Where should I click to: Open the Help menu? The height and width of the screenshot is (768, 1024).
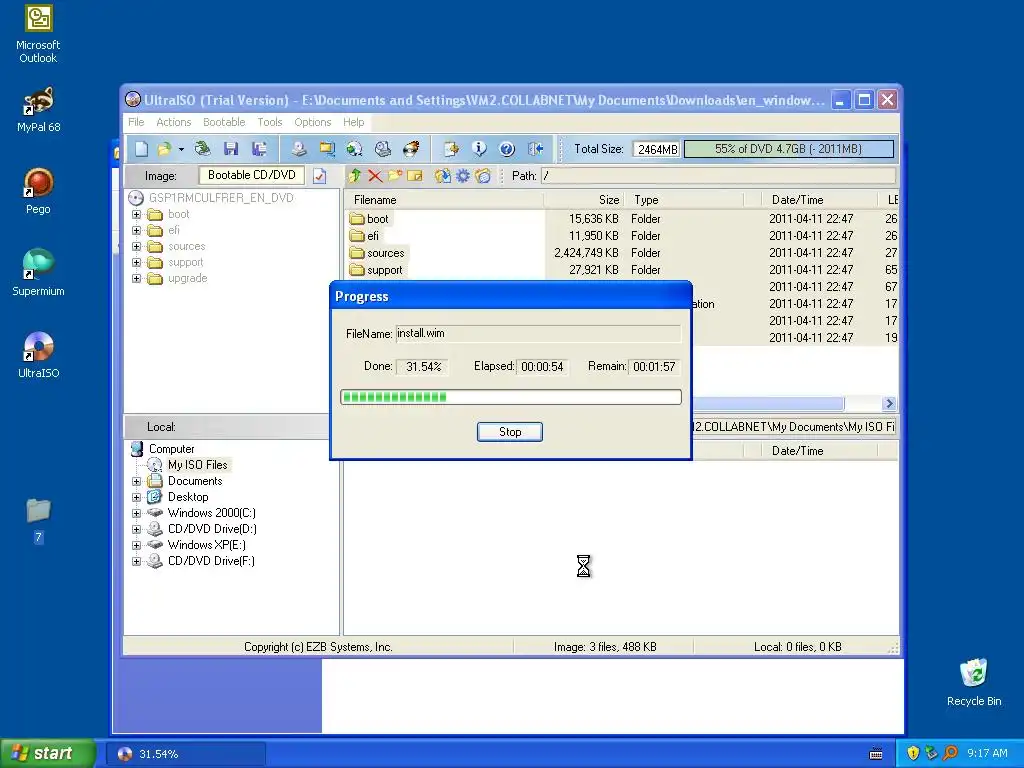tap(354, 122)
